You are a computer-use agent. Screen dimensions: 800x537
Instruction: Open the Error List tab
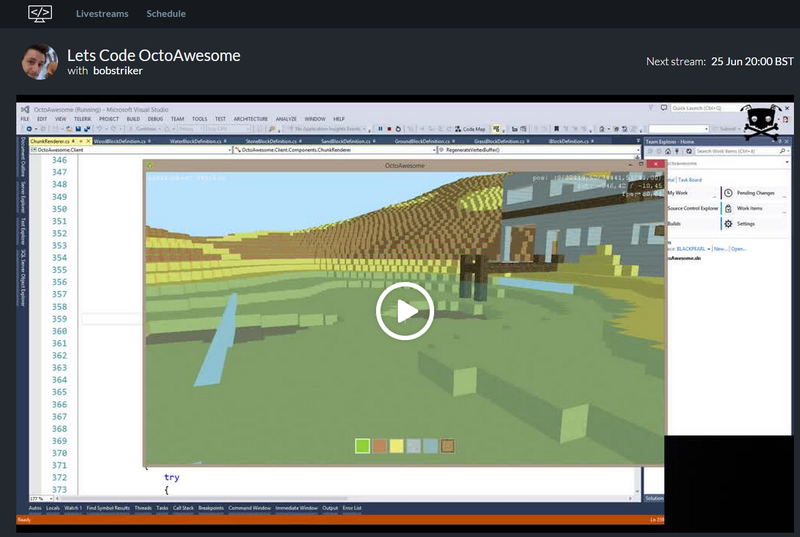pyautogui.click(x=352, y=508)
